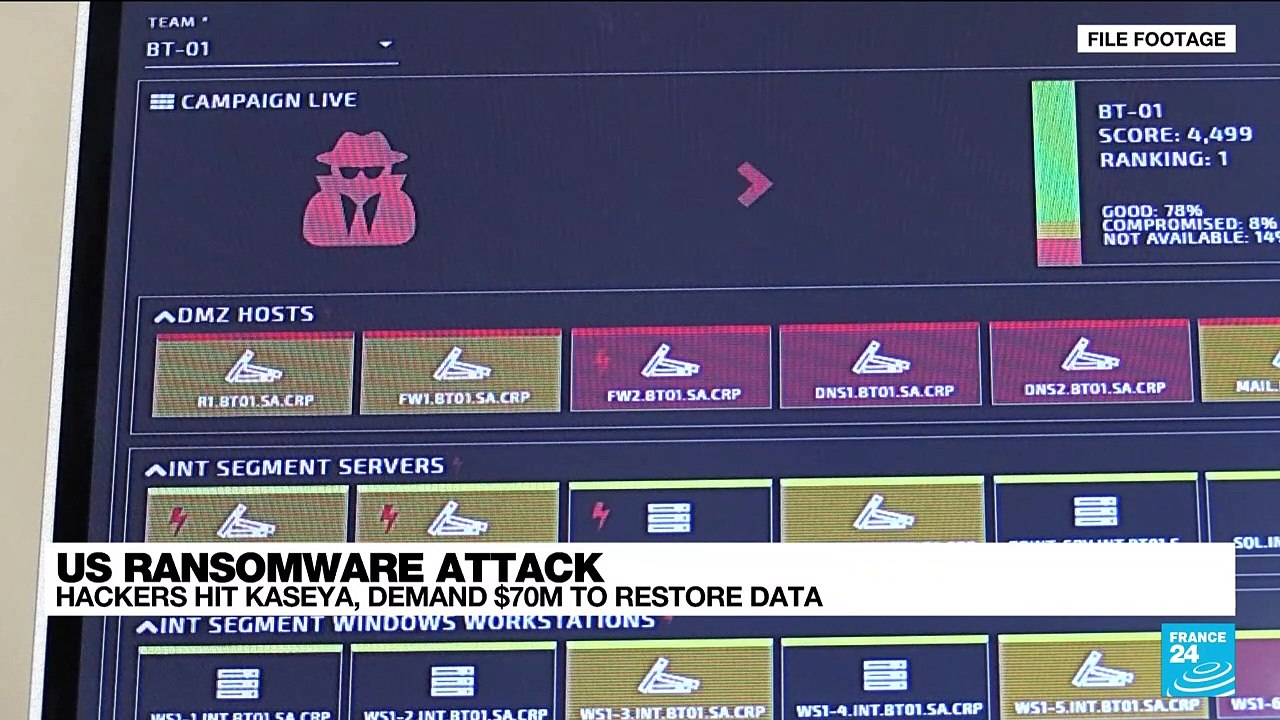Open the FW1.BT01.SA.CRP host tile
Viewport: 1280px width, 720px height.
click(x=461, y=372)
